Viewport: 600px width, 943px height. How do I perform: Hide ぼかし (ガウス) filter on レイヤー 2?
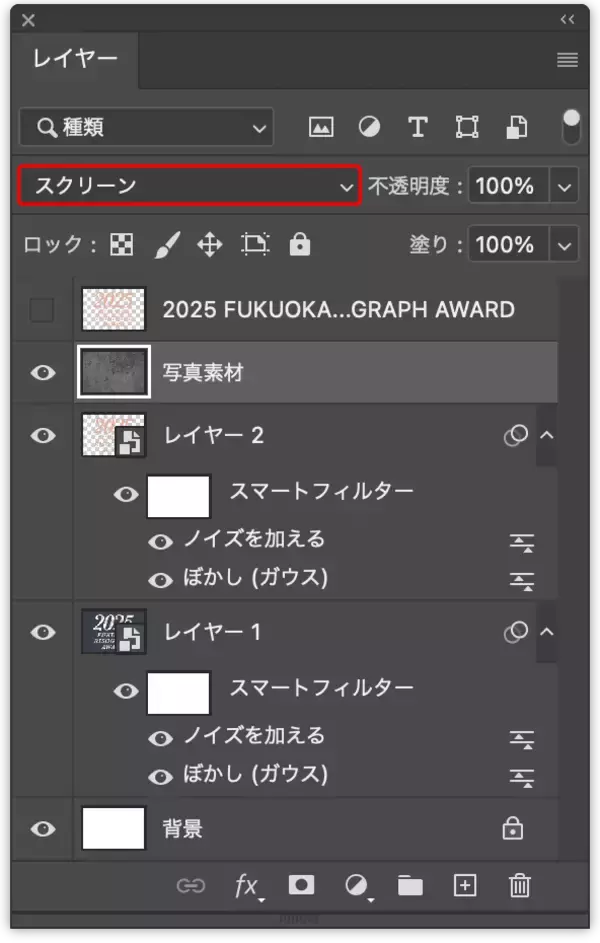coord(161,580)
